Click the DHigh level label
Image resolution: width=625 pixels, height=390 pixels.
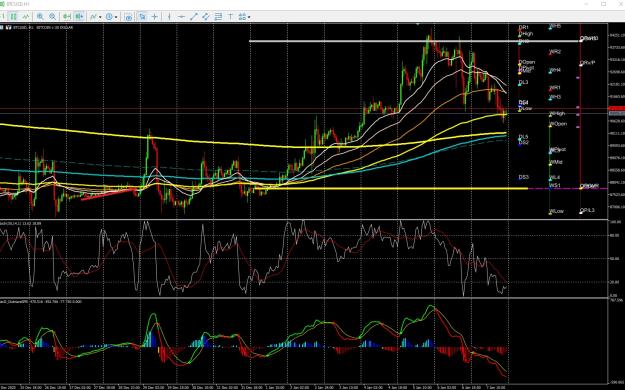pyautogui.click(x=526, y=34)
